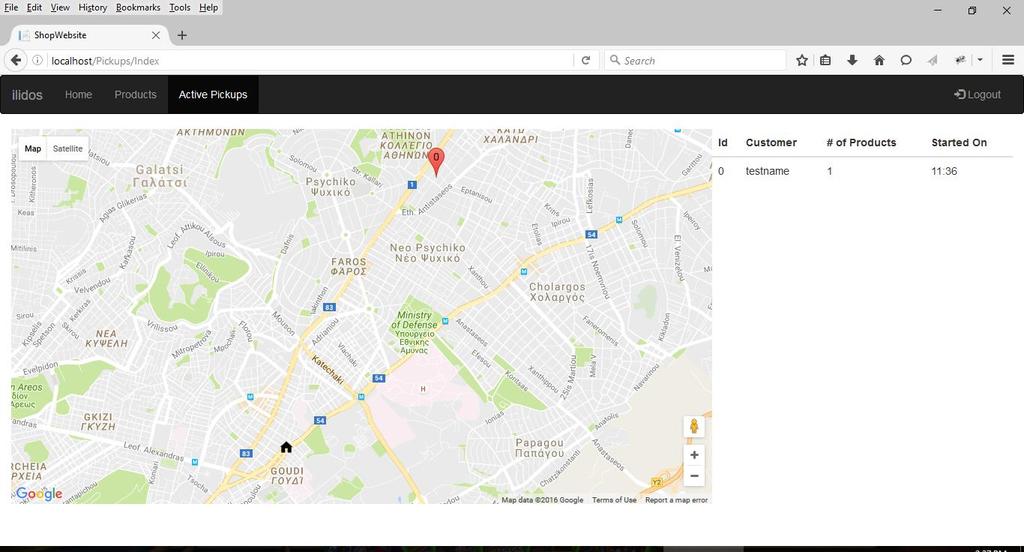Screen dimensions: 1024x552
Task: Click the GOUDI map label
Action: click(x=287, y=476)
